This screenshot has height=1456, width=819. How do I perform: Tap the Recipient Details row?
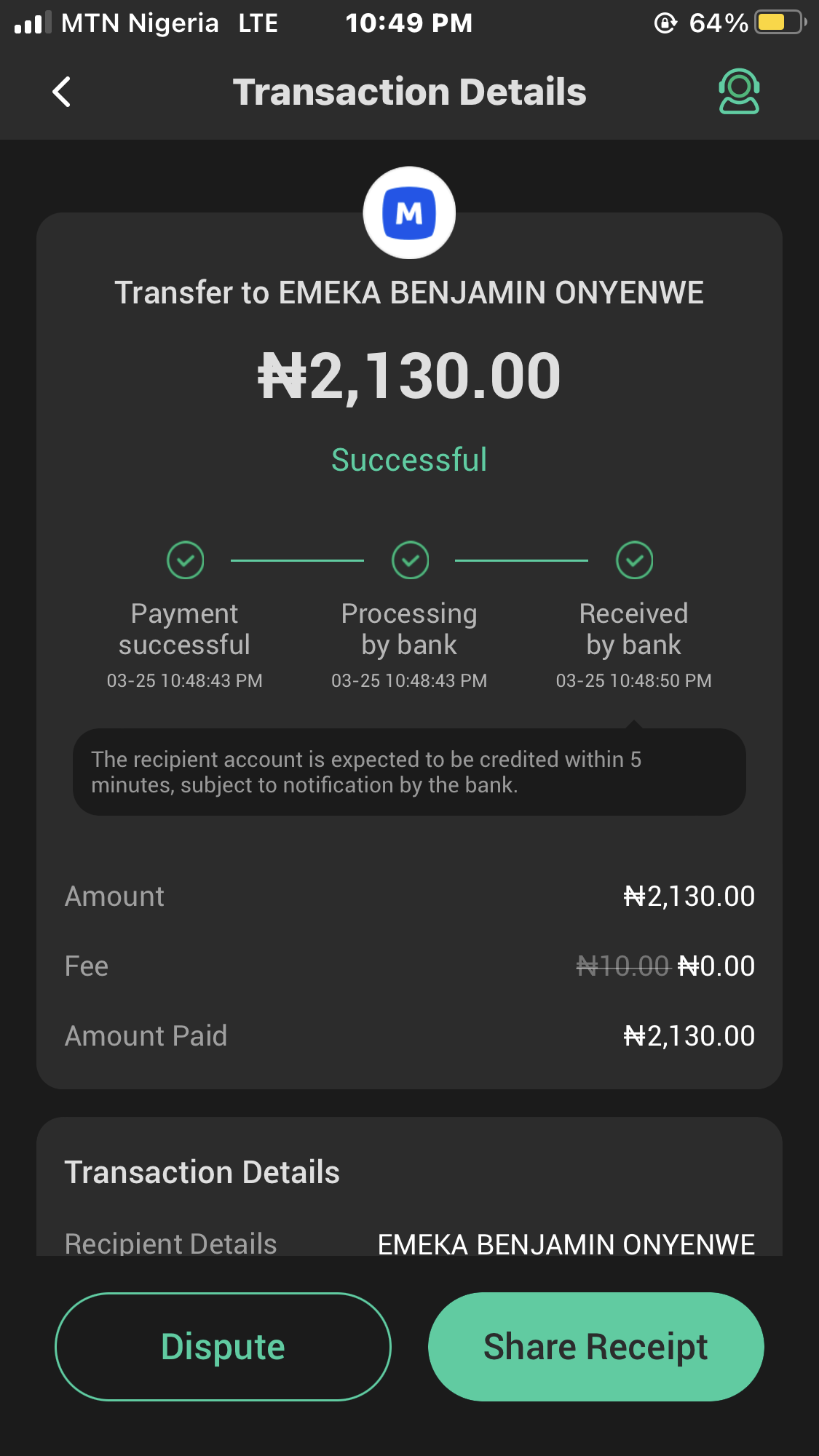409,1244
